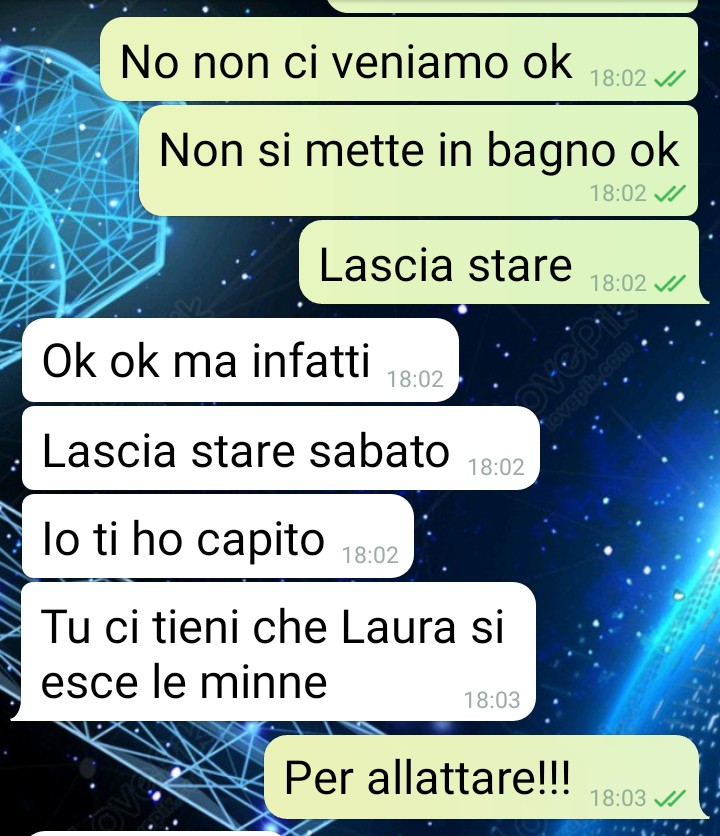The height and width of the screenshot is (836, 720).
Task: Tap the 18:02 time on 'Lascia stare sabato'
Action: tap(496, 467)
